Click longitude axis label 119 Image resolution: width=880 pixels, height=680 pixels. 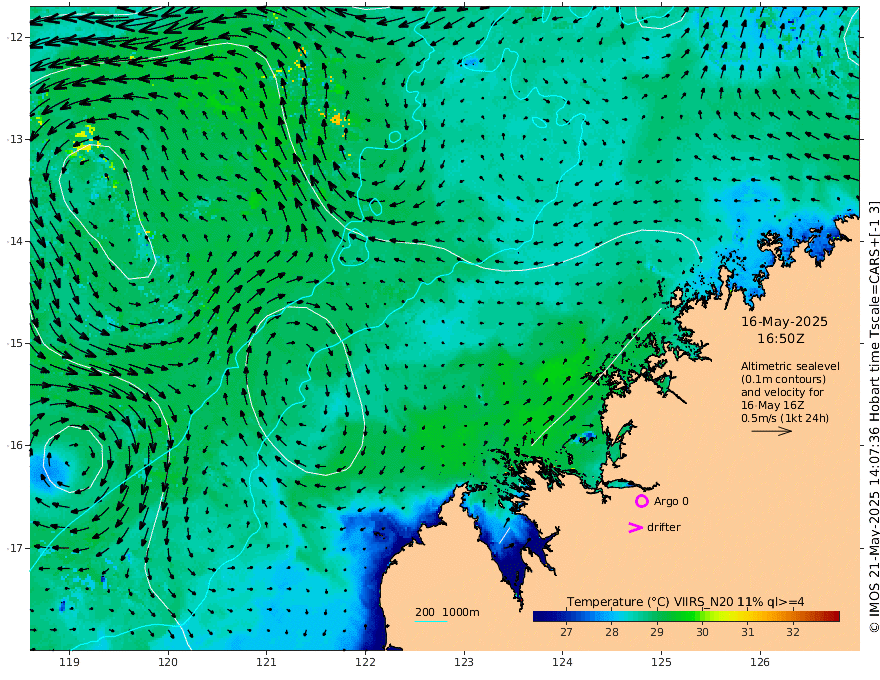click(x=70, y=662)
